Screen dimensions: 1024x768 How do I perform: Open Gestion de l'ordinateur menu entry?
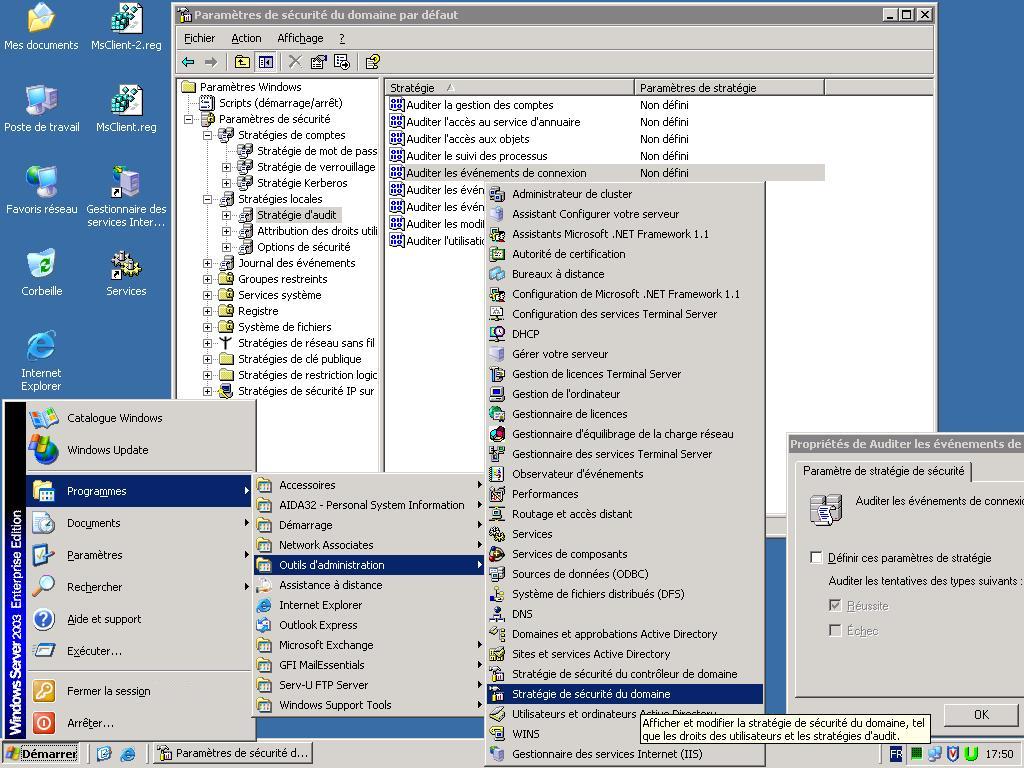click(x=625, y=394)
